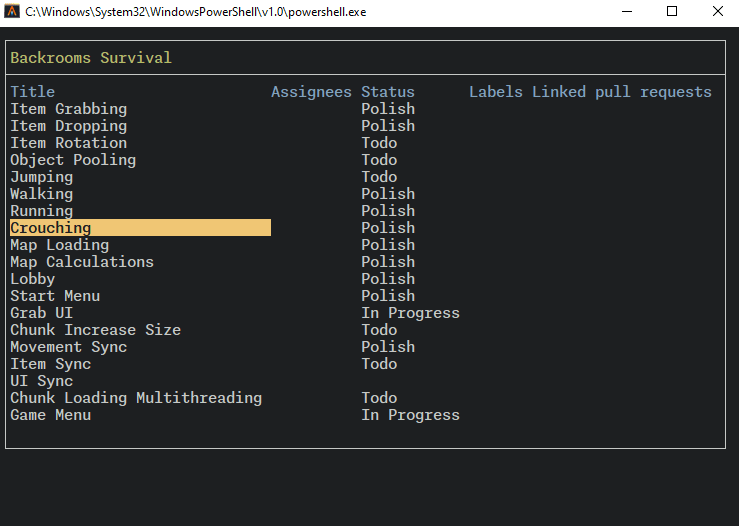Screen dimensions: 739x526
Task: Select Chunk Loading Multithreading row
Action: point(136,398)
